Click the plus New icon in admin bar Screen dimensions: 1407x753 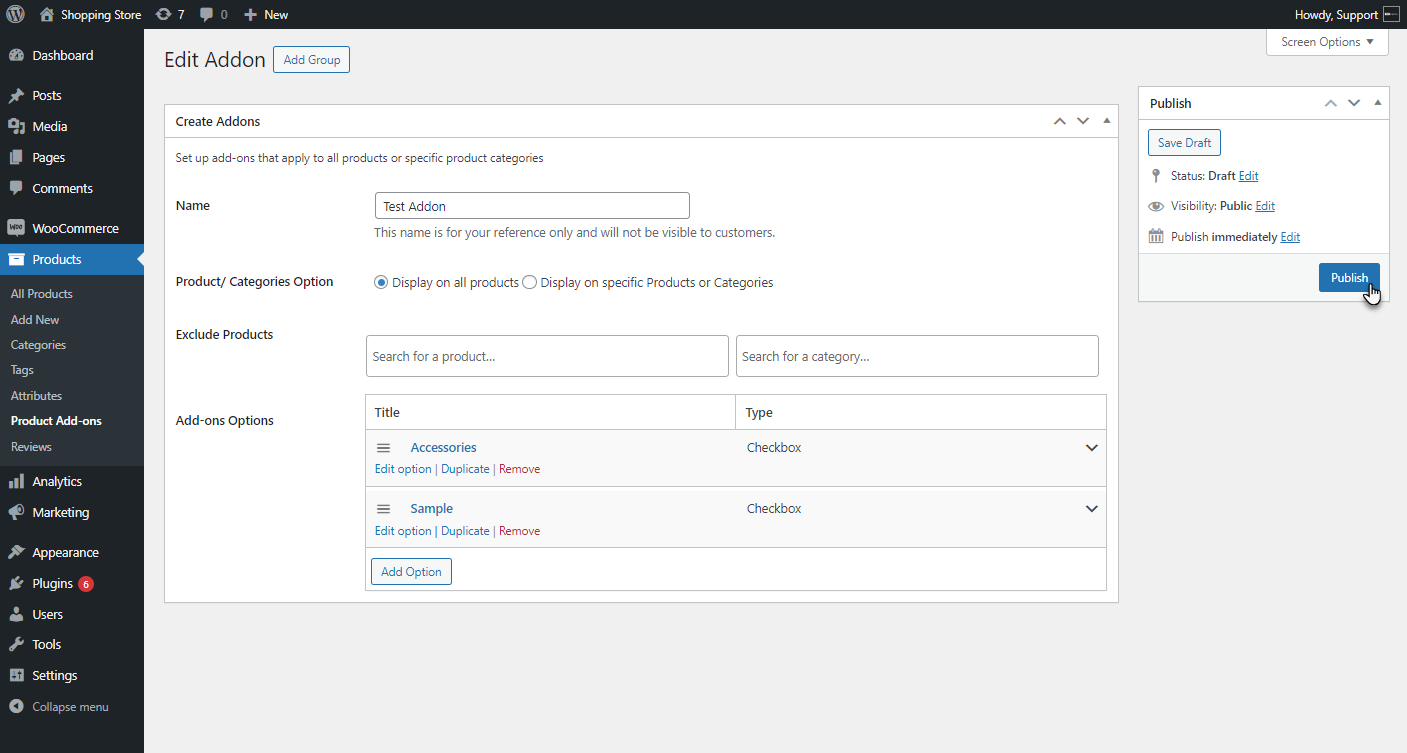[251, 15]
